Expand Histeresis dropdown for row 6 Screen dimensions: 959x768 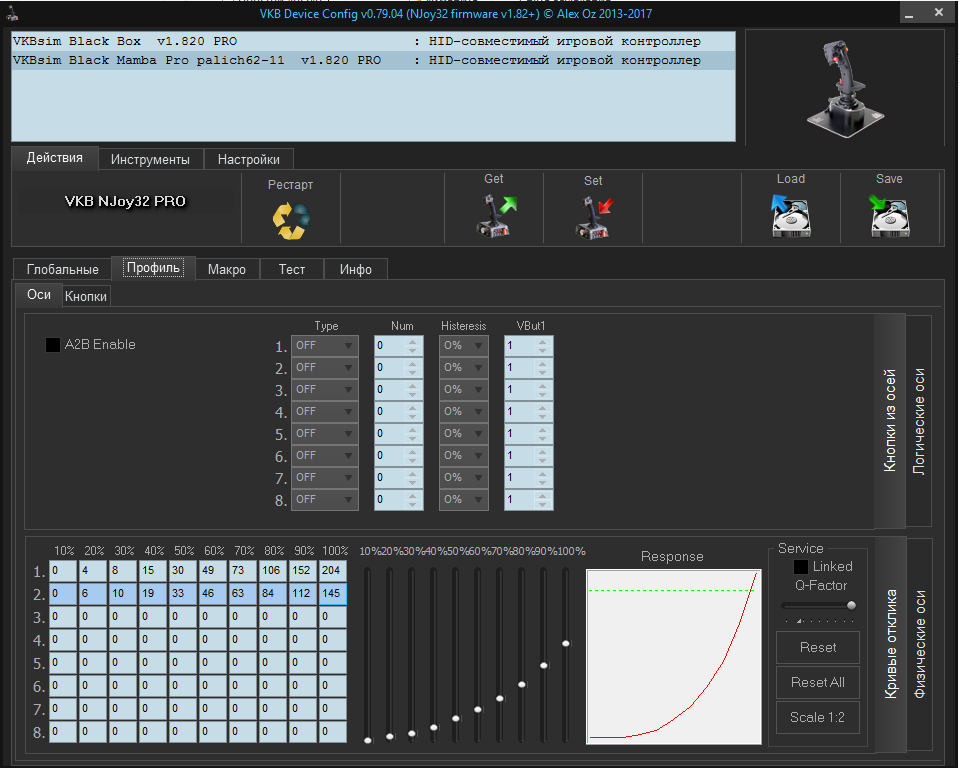(464, 456)
